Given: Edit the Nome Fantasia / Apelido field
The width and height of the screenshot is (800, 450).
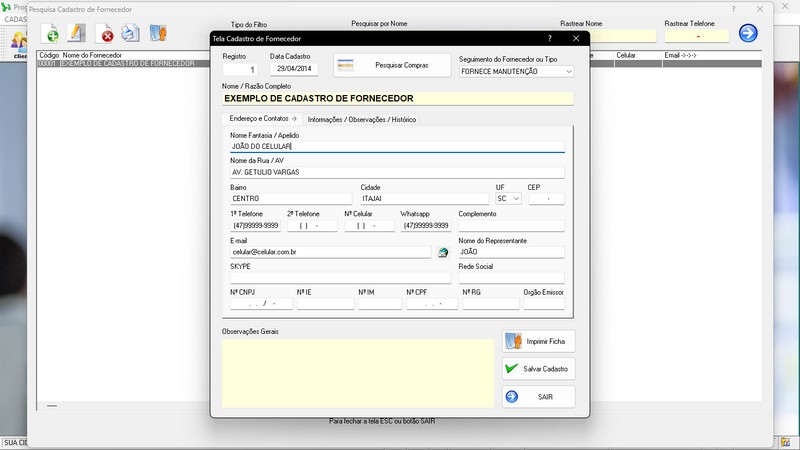Looking at the screenshot, I should [397, 146].
